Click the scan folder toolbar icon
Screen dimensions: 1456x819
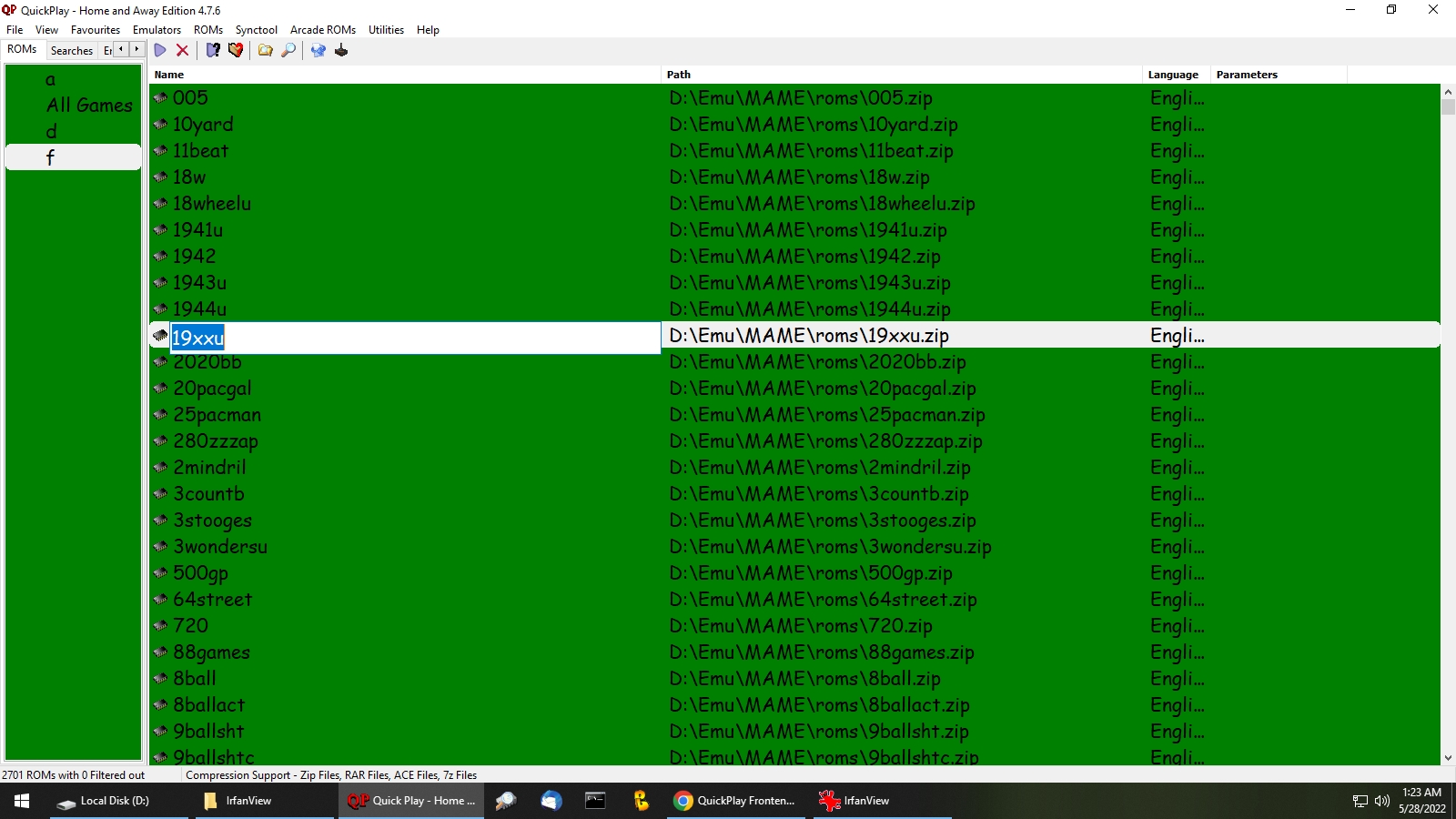[x=266, y=50]
